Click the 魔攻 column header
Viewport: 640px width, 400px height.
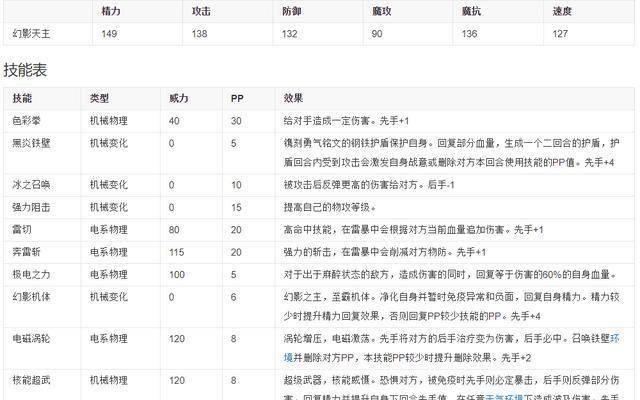[381, 11]
